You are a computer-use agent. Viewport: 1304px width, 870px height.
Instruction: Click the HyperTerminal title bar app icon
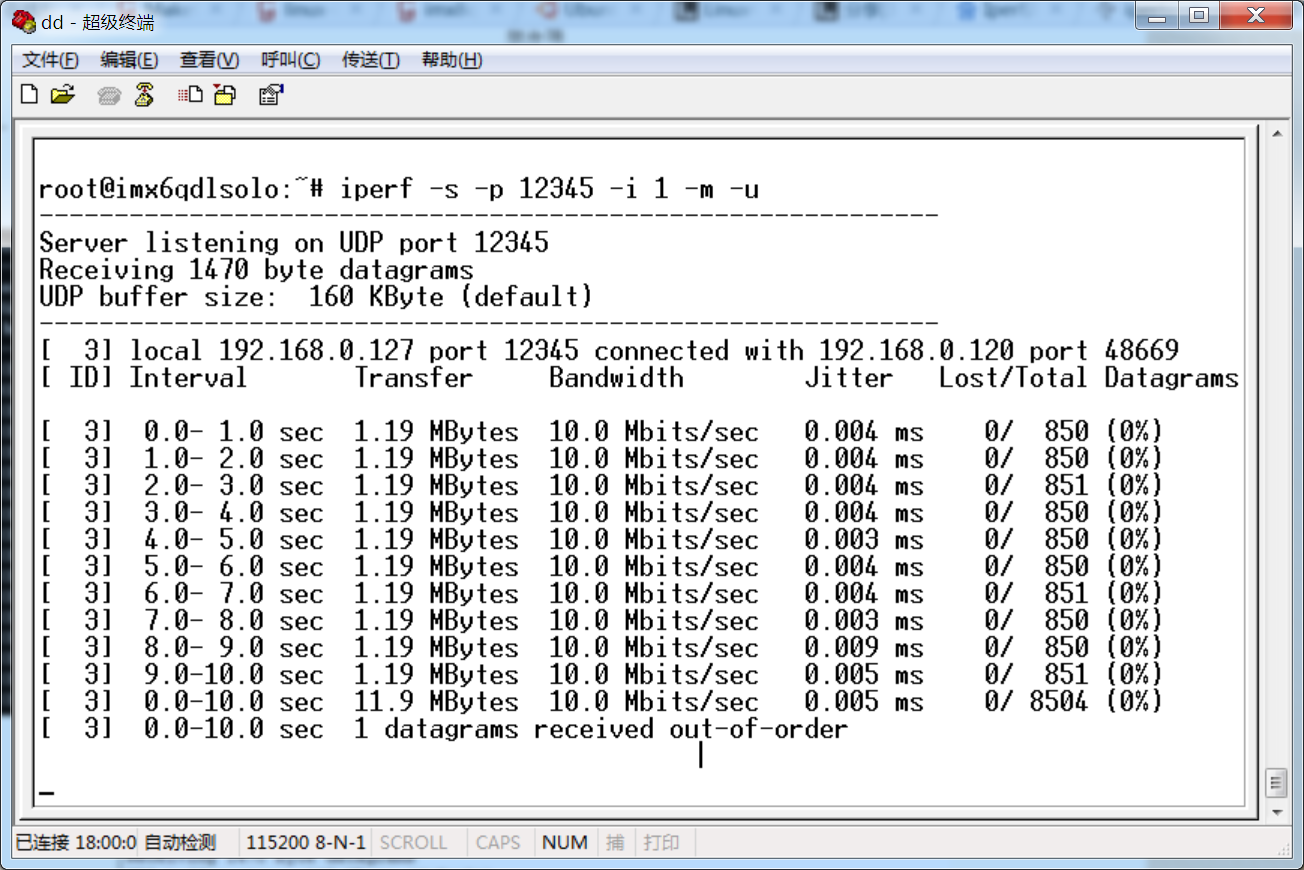pyautogui.click(x=24, y=20)
